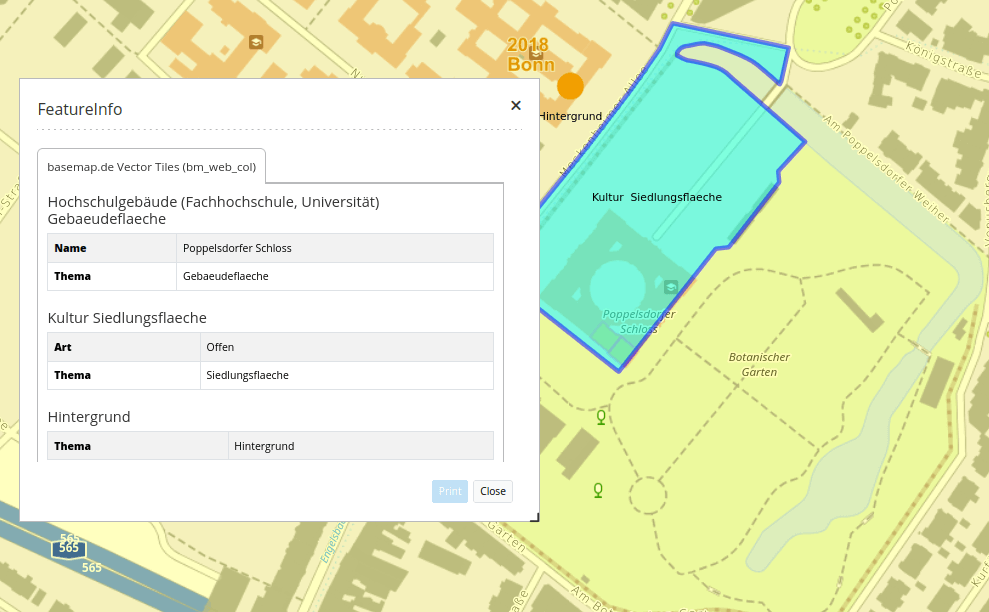Click the 'Kultur Siedlungsflaeche' label on highlighted polygon
The width and height of the screenshot is (989, 612).
656,197
